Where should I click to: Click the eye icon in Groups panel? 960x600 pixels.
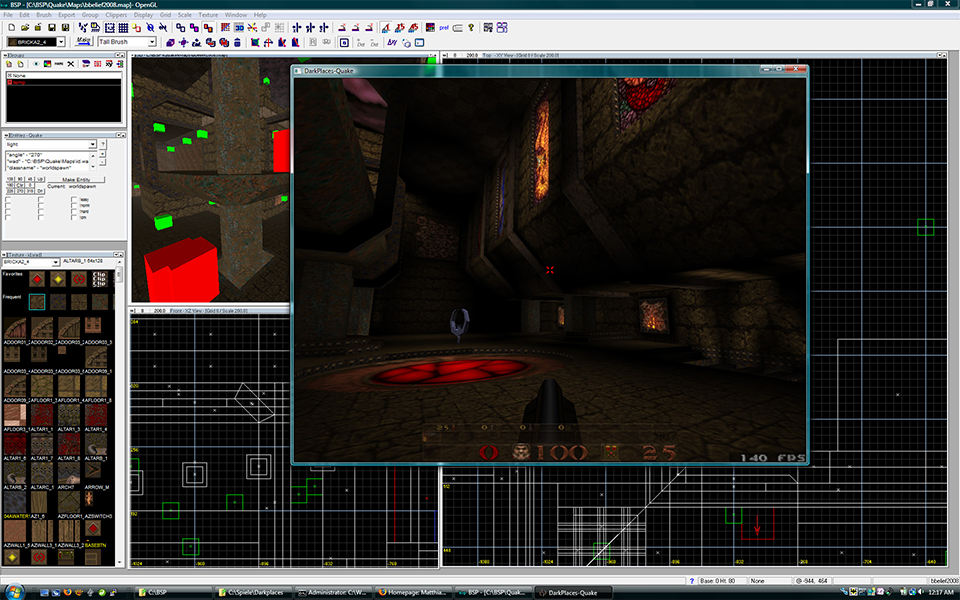click(x=34, y=64)
